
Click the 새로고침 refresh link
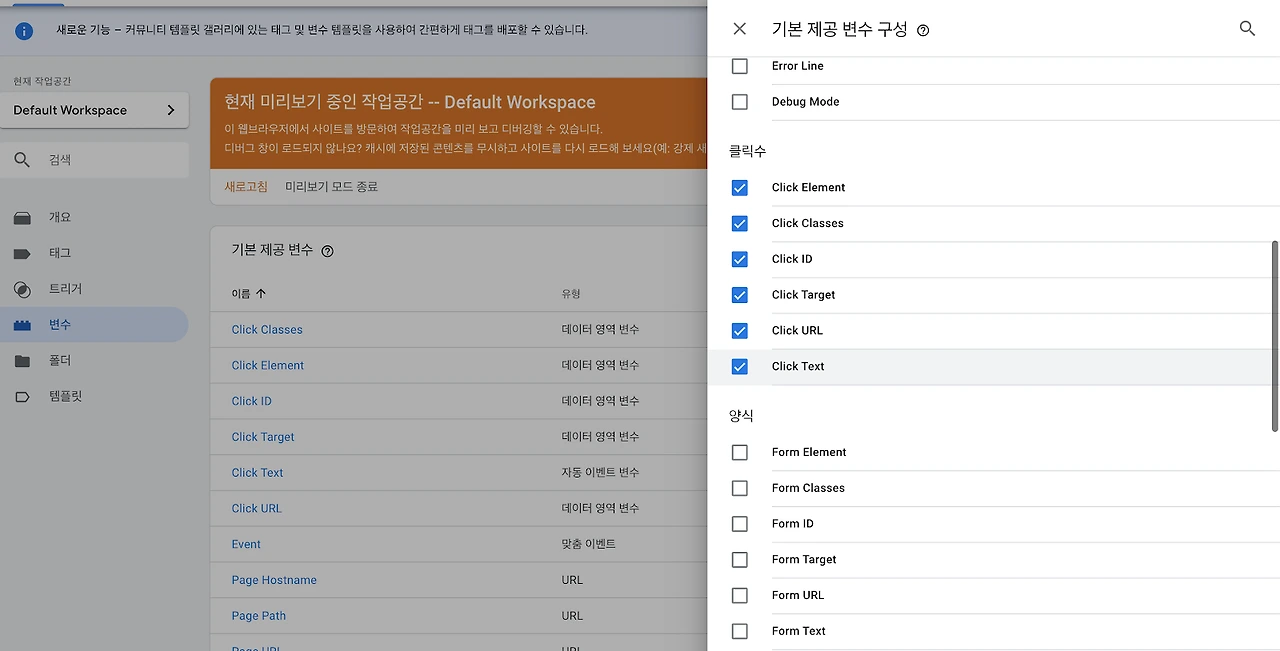pos(246,187)
